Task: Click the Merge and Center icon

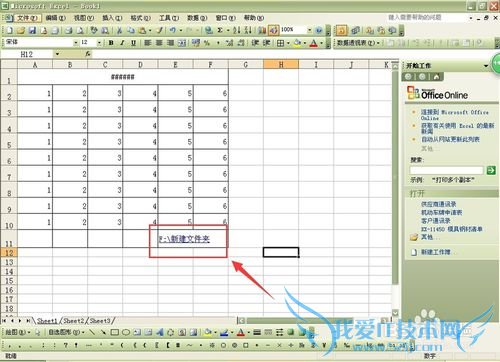Action: tap(182, 43)
